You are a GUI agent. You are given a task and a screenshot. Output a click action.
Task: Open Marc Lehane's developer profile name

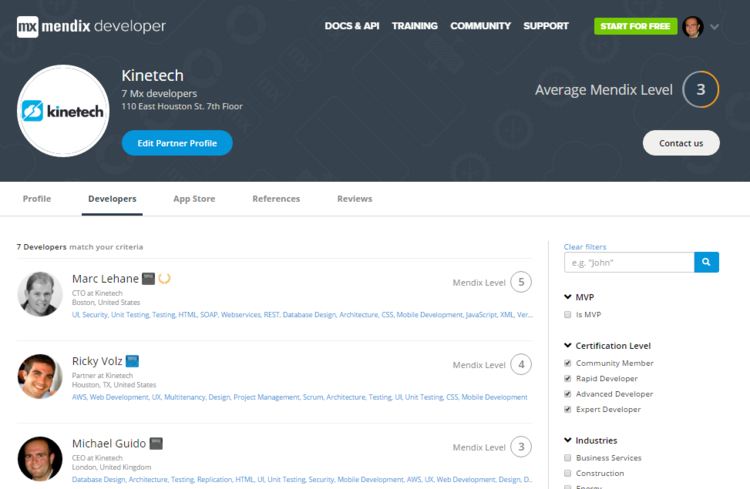tap(105, 278)
